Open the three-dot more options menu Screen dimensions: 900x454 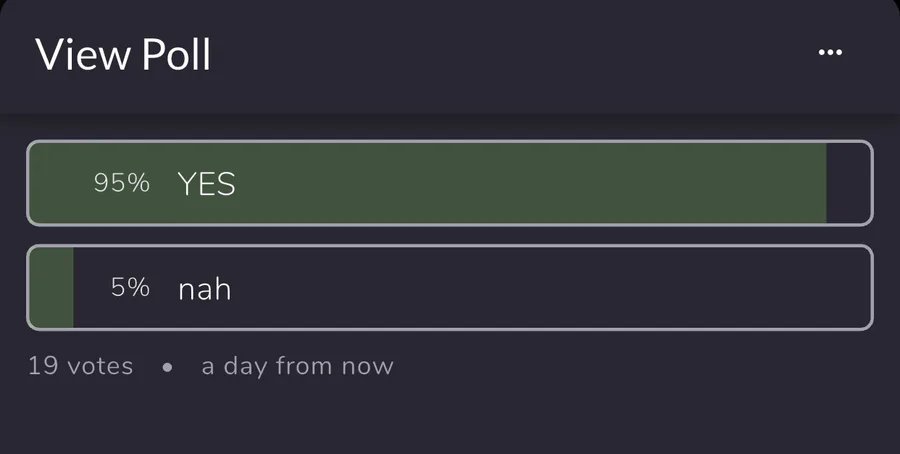pyautogui.click(x=830, y=53)
